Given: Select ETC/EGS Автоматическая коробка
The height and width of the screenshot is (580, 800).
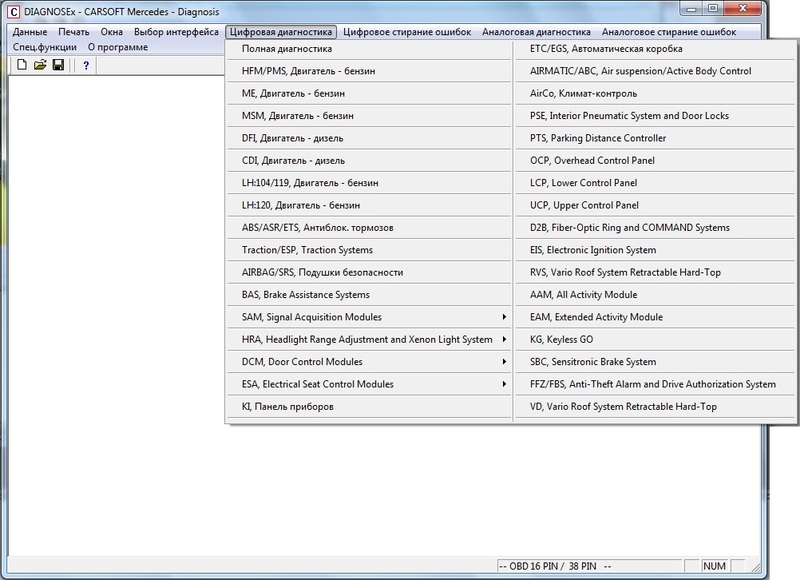Looking at the screenshot, I should click(655, 48).
